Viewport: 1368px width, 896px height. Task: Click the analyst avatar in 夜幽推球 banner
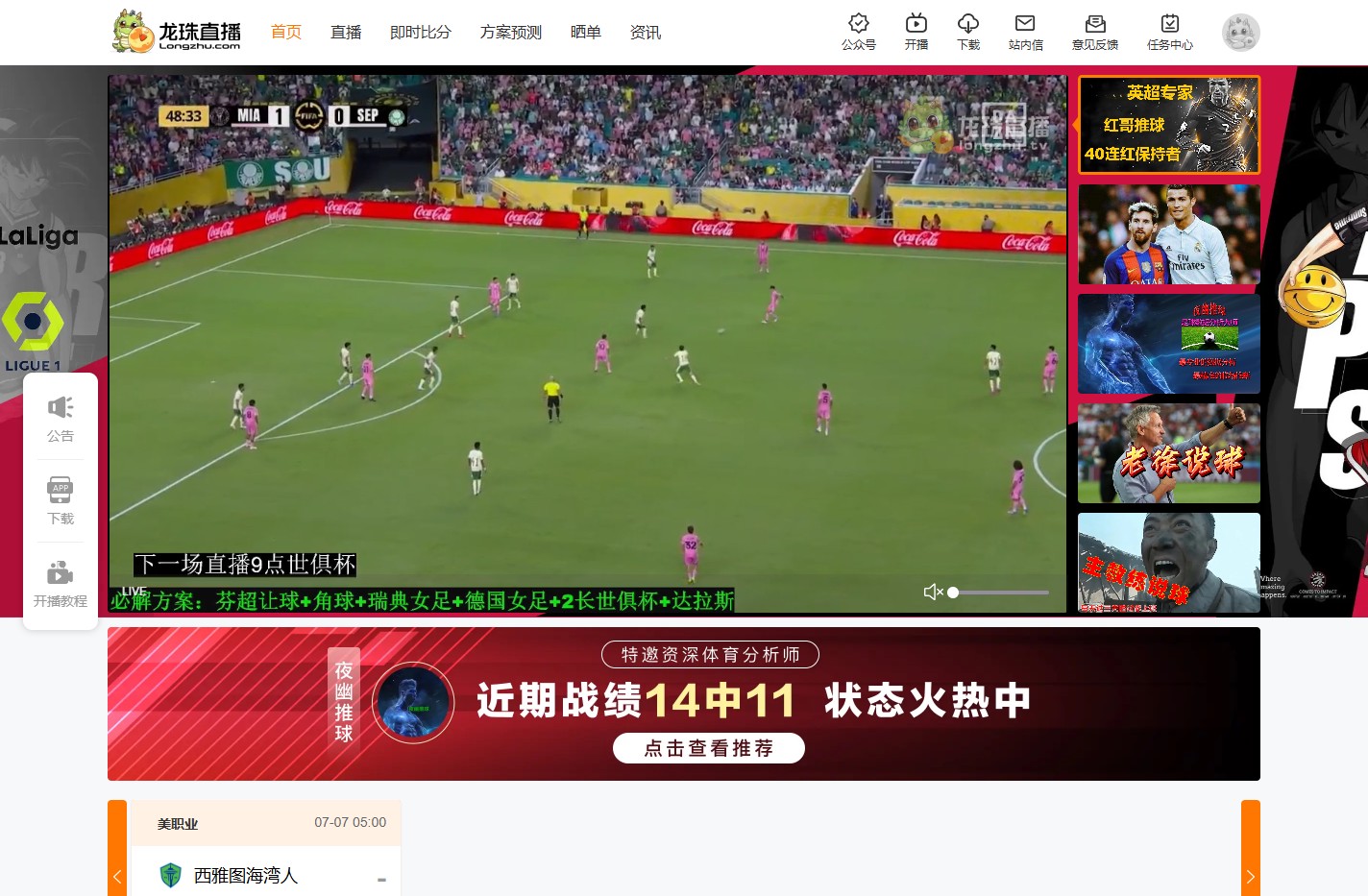coord(413,703)
